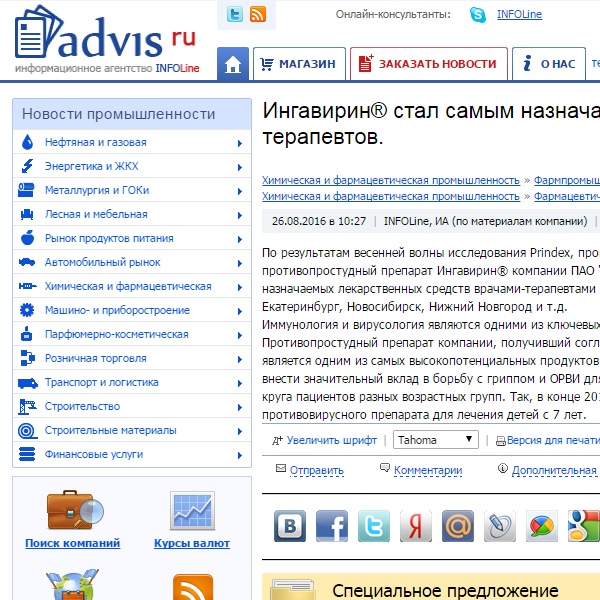
Task: Click the lightning icon for Энергетика и ЖКХ
Action: tap(27, 166)
